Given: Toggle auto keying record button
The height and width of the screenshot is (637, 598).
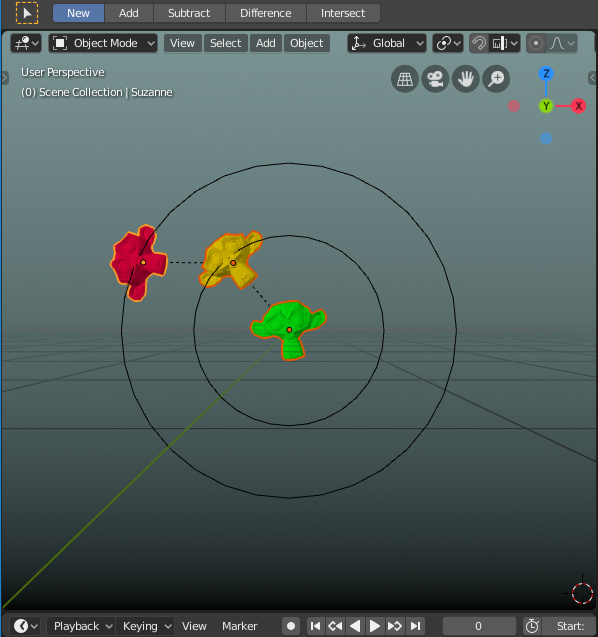Looking at the screenshot, I should [290, 626].
